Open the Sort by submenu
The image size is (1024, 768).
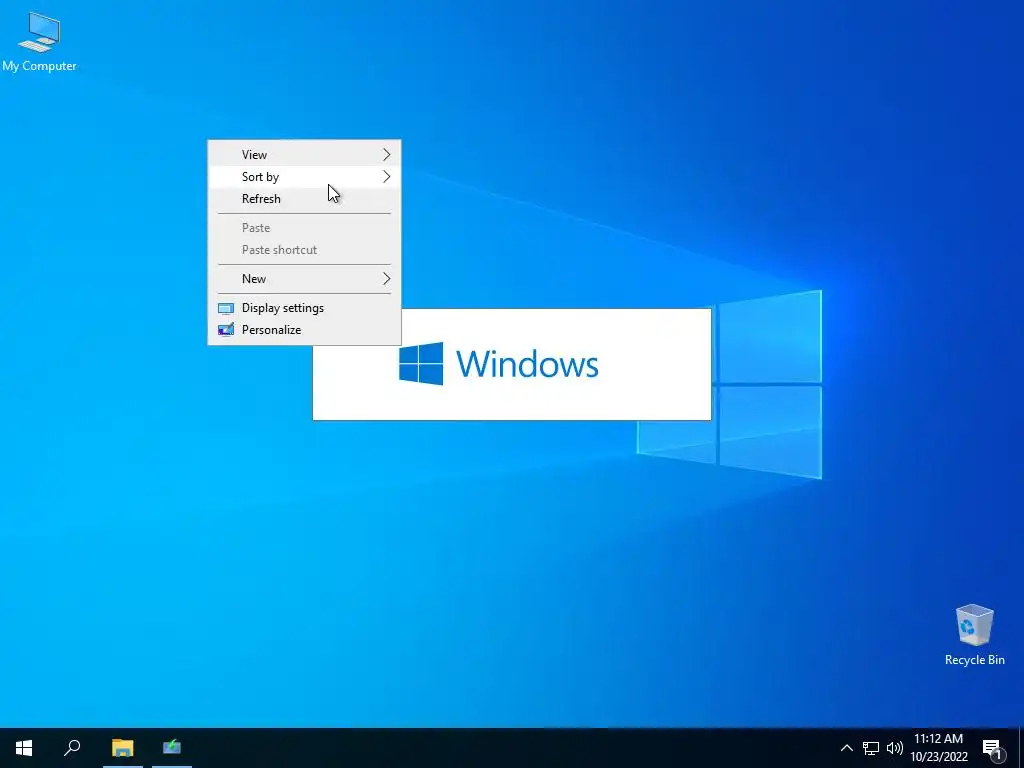[304, 177]
